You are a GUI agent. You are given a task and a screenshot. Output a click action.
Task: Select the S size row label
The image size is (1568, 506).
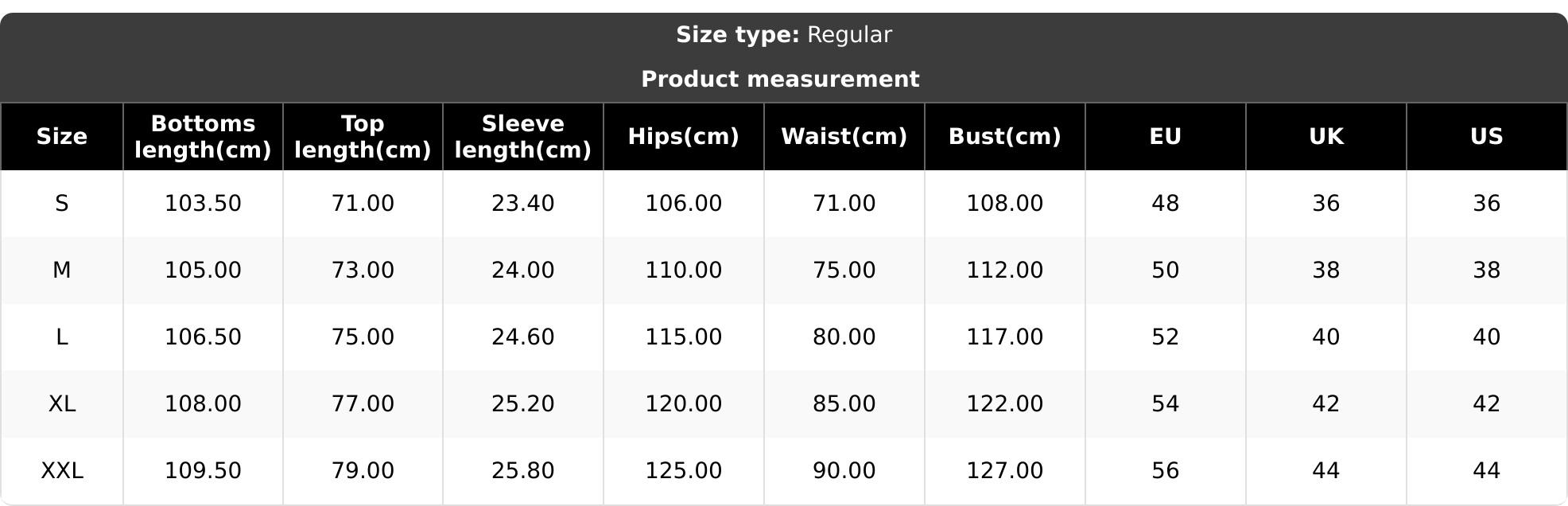coord(62,204)
